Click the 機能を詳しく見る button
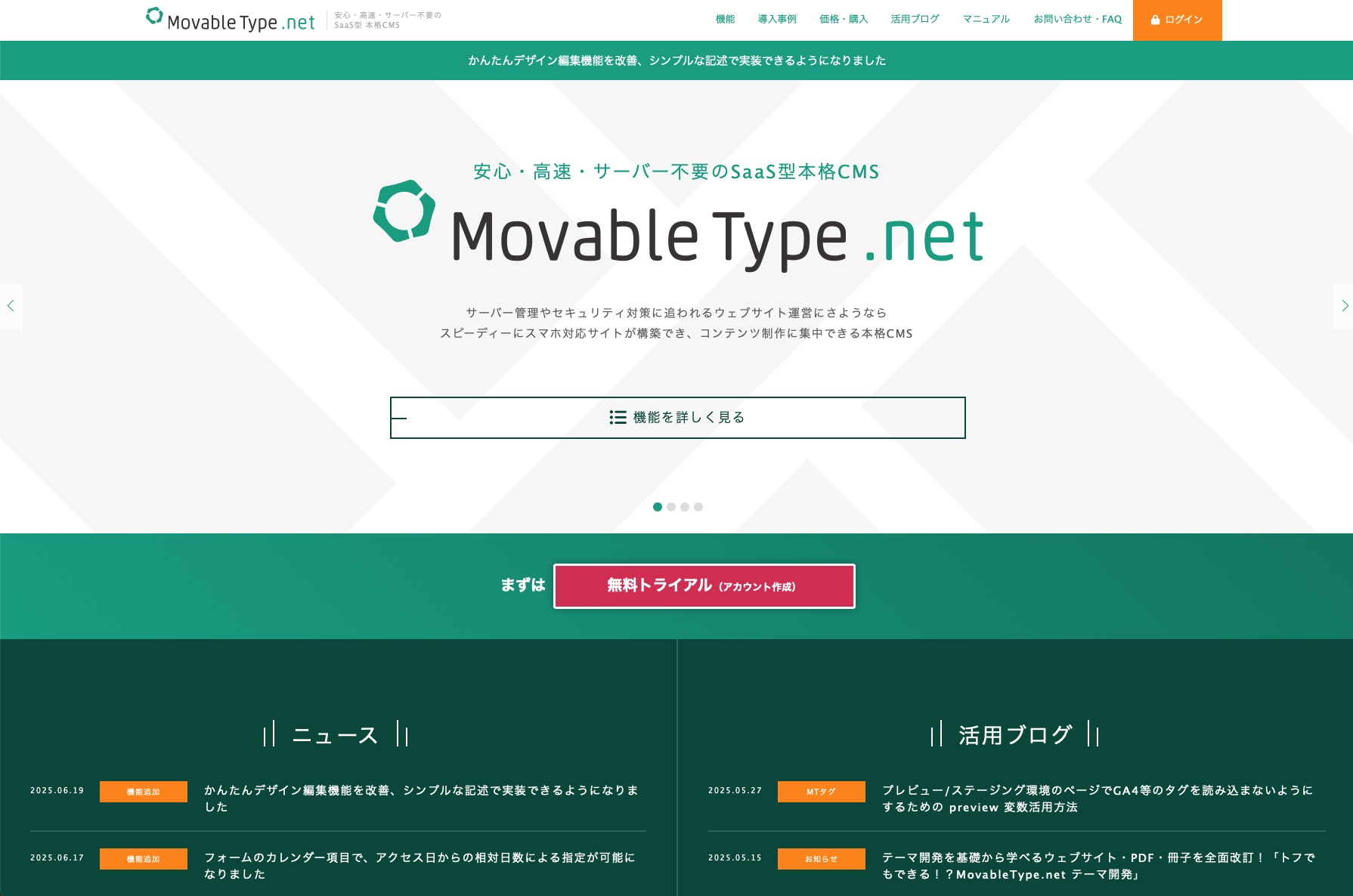Screen dimensions: 1353x896 pos(678,418)
